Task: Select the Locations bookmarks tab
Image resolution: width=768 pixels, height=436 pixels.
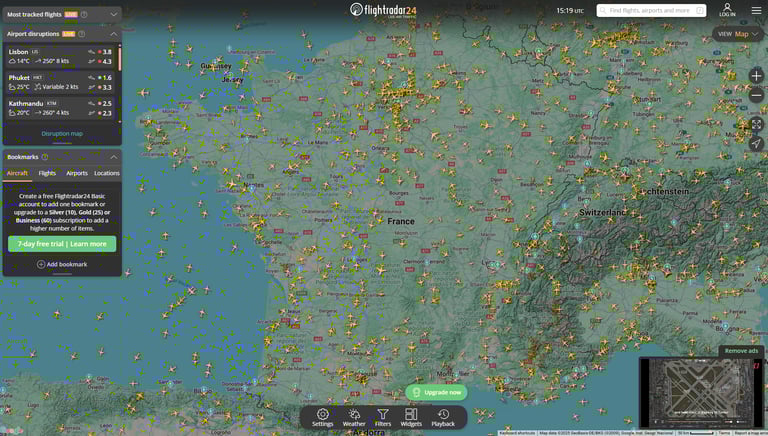Action: click(107, 173)
